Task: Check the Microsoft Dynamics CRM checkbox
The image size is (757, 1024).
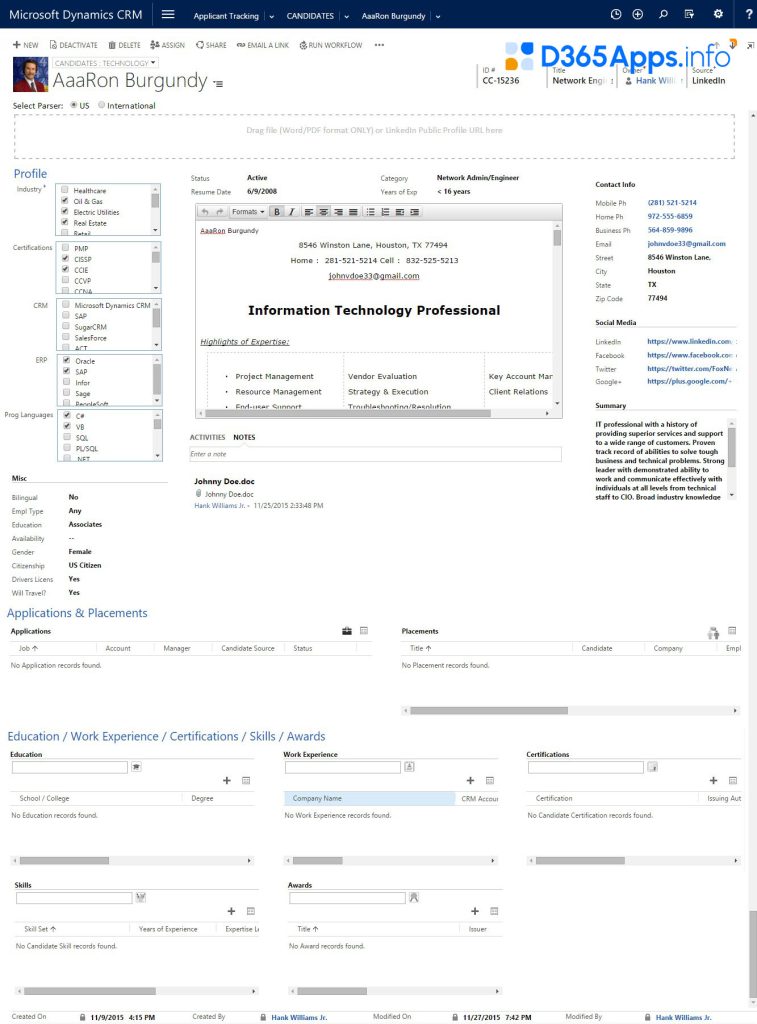Action: pos(66,305)
